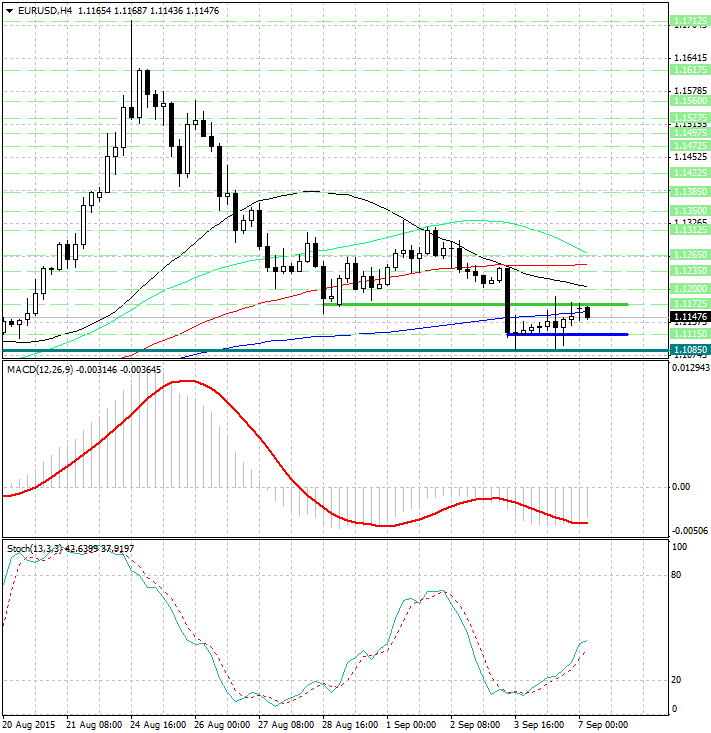This screenshot has width=711, height=733.
Task: Select the 1.11725 resistance level label
Action: tap(690, 303)
